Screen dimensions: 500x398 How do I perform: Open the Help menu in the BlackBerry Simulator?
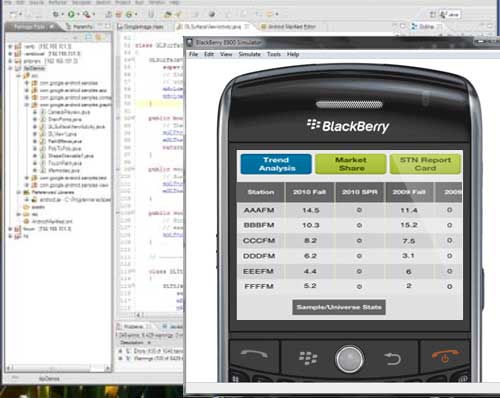point(293,54)
